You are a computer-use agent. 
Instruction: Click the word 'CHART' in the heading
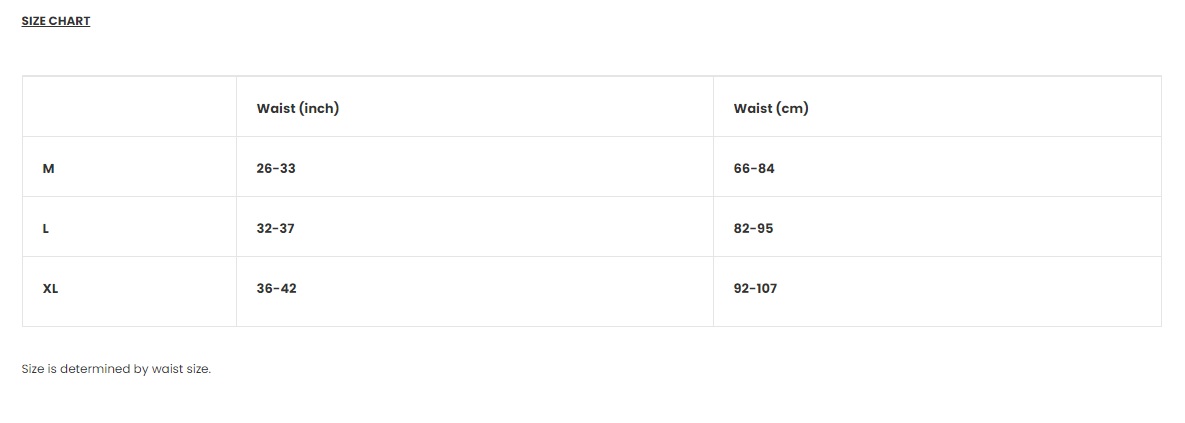tap(70, 21)
